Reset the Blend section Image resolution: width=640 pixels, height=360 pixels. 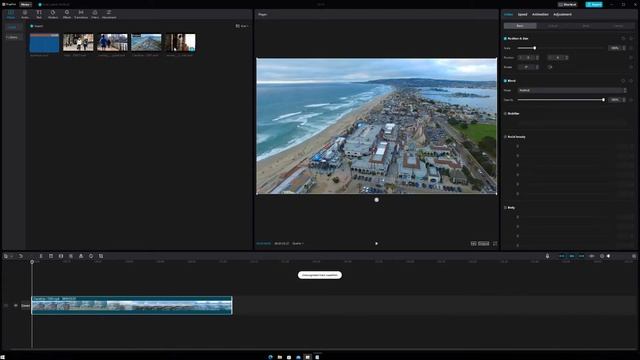(623, 81)
